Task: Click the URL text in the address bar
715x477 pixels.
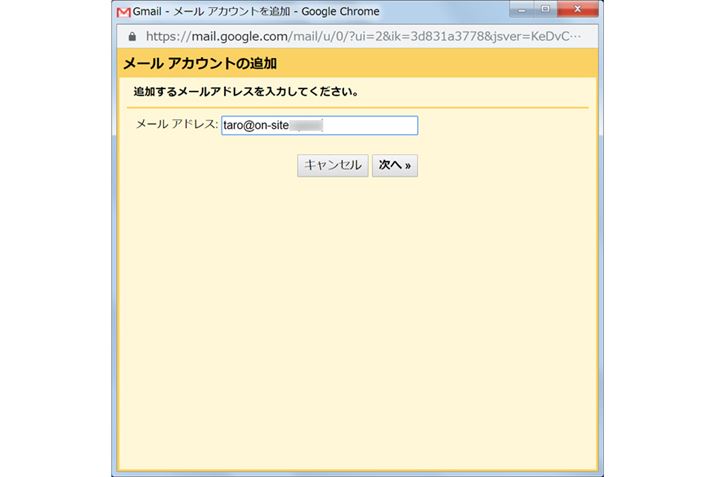Action: coord(363,36)
